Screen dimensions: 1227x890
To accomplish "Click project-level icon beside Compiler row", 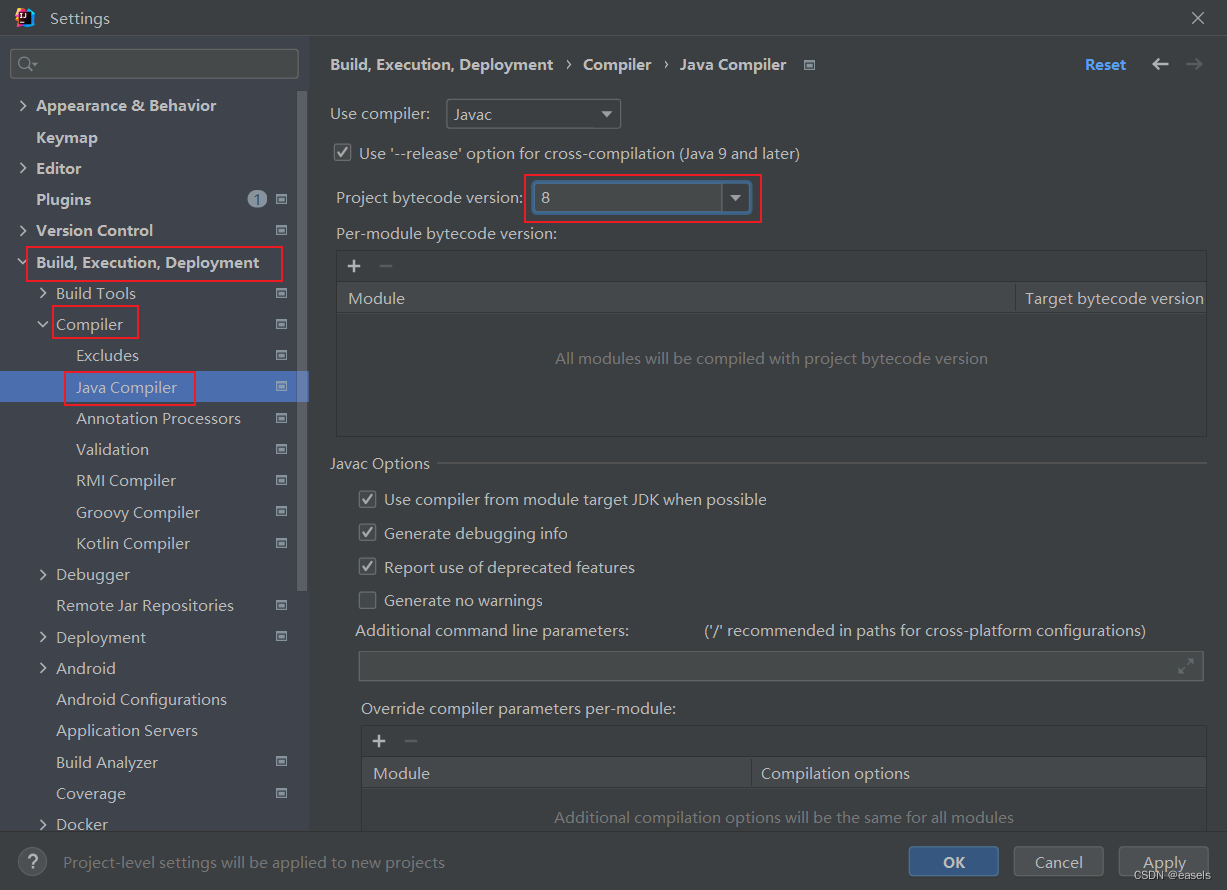I will point(282,324).
